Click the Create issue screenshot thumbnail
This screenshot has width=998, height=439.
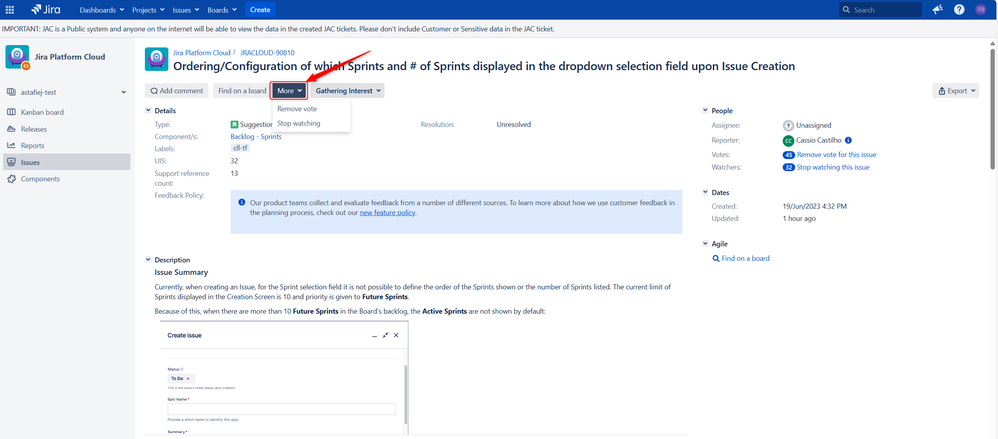284,379
